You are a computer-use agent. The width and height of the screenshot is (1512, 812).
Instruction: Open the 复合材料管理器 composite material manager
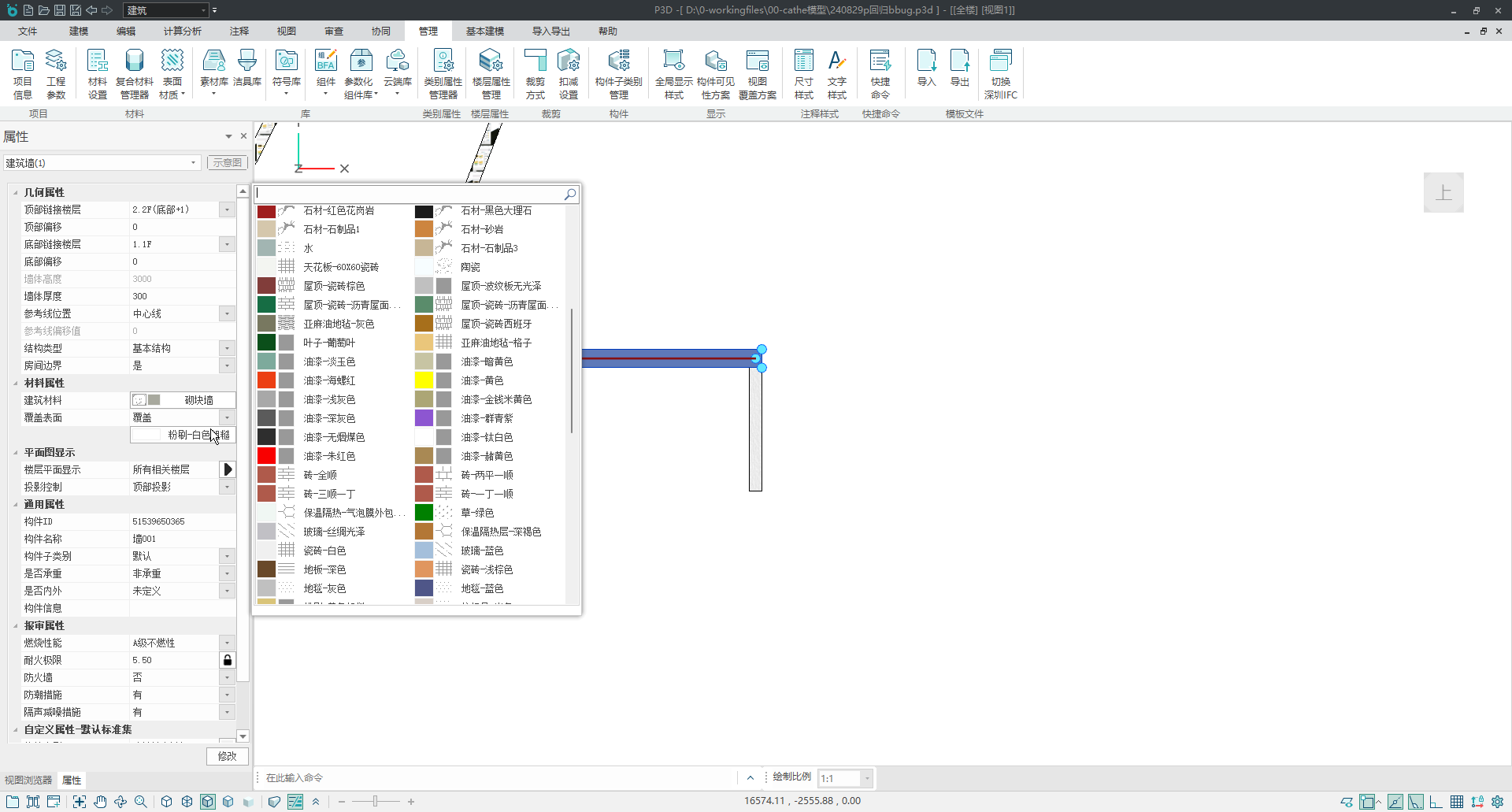(x=135, y=73)
